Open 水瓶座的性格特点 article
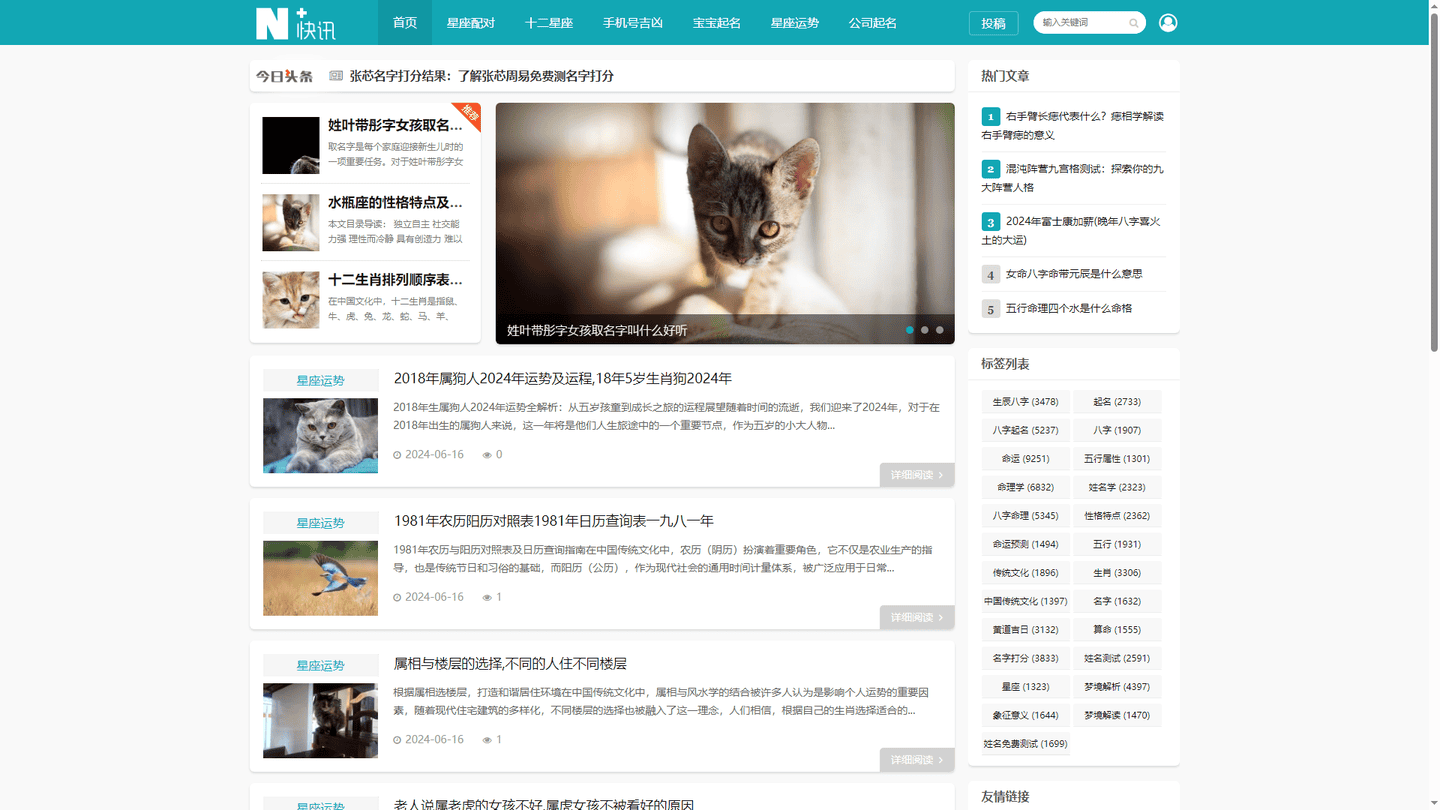This screenshot has width=1440, height=810. (395, 202)
